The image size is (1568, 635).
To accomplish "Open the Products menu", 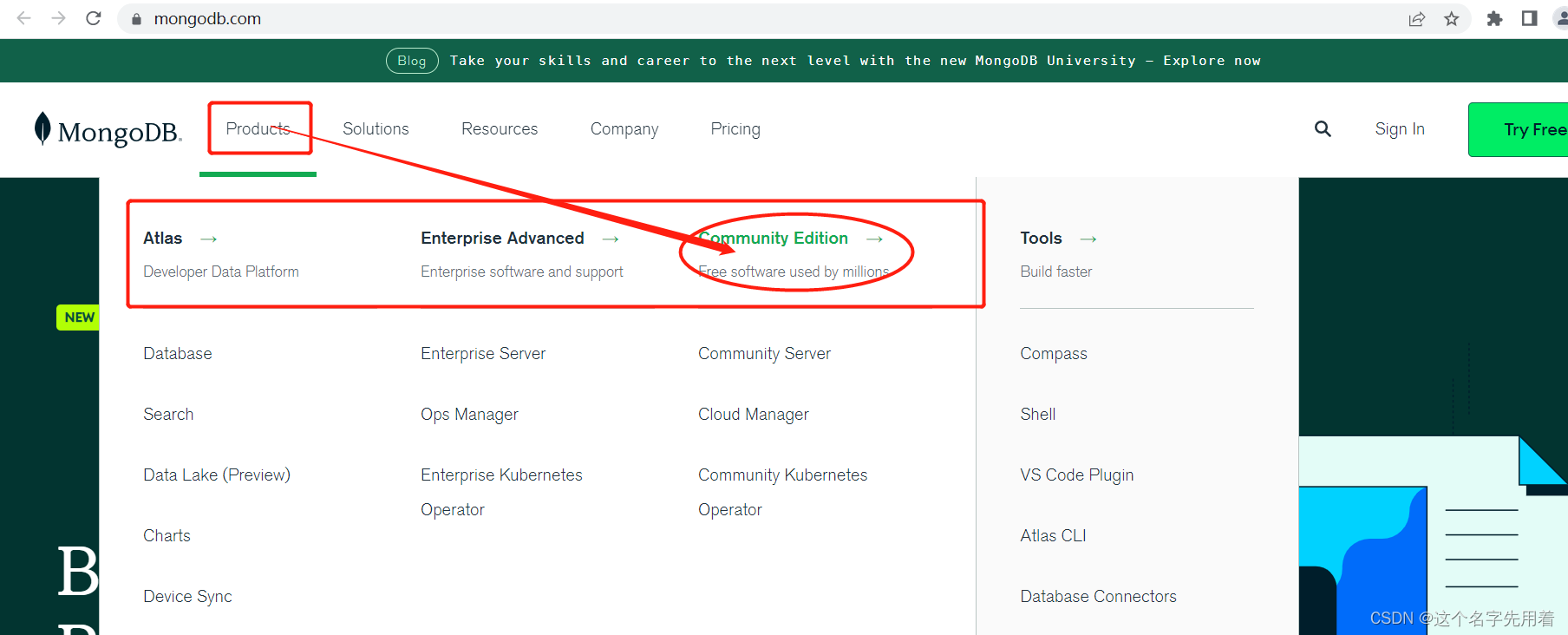I will 258,129.
